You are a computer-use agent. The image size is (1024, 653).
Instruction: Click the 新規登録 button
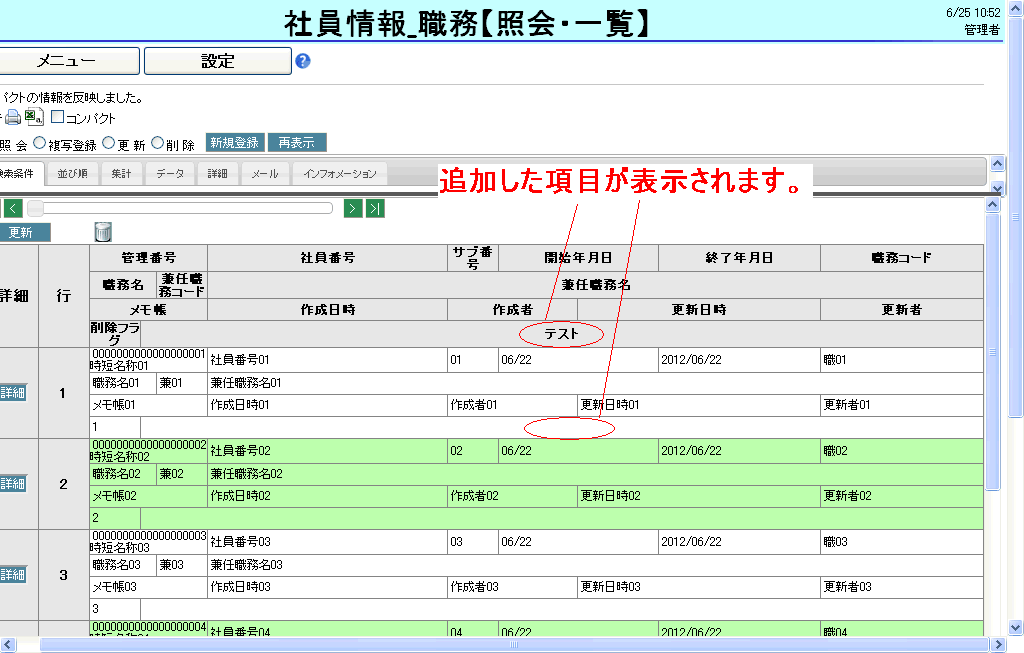pyautogui.click(x=234, y=143)
